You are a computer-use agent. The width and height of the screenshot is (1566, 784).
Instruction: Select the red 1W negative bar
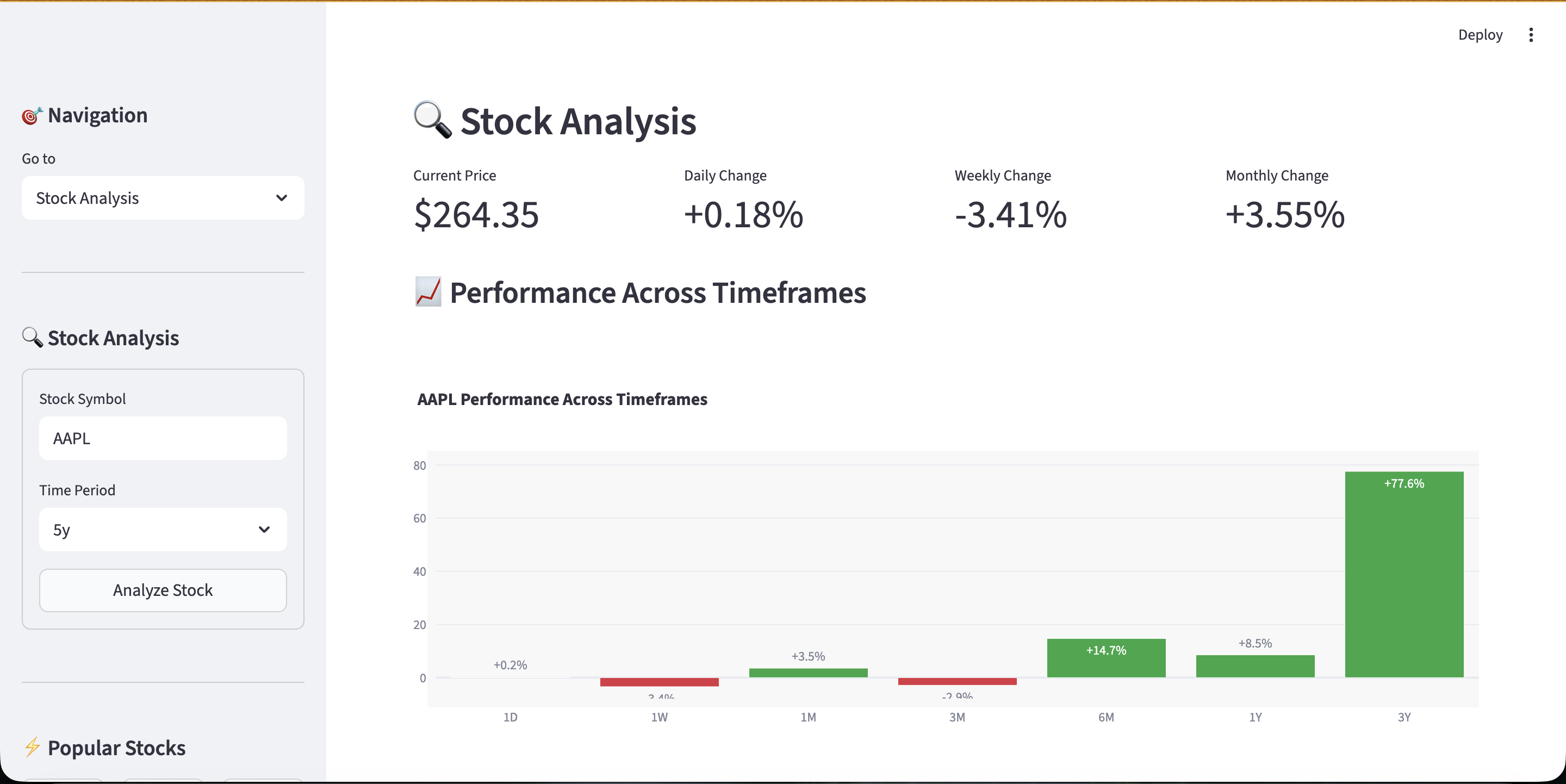coord(659,682)
